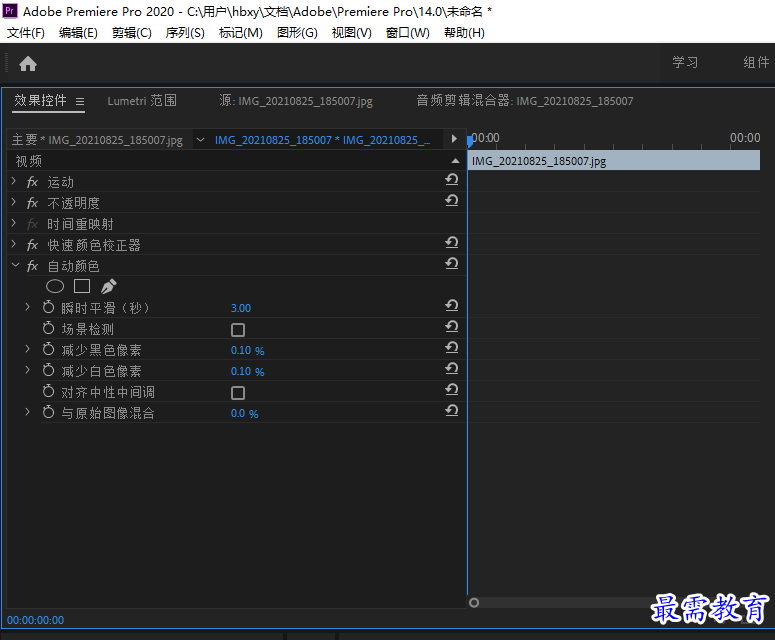Toggle animation stopwatch for 与原始图像混合
Image resolution: width=775 pixels, height=640 pixels.
(x=48, y=412)
